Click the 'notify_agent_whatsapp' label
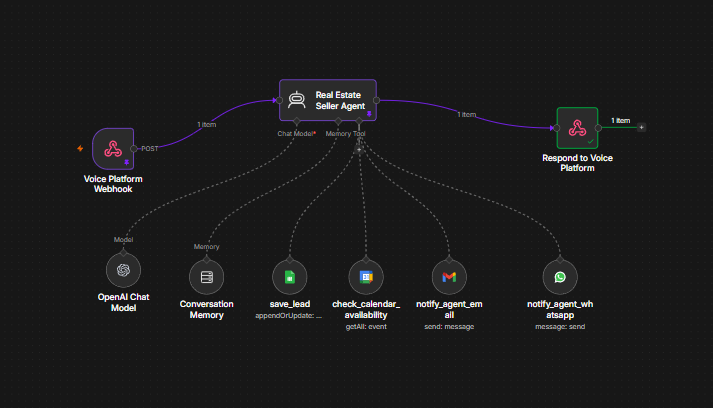Image resolution: width=713 pixels, height=408 pixels. tap(560, 309)
